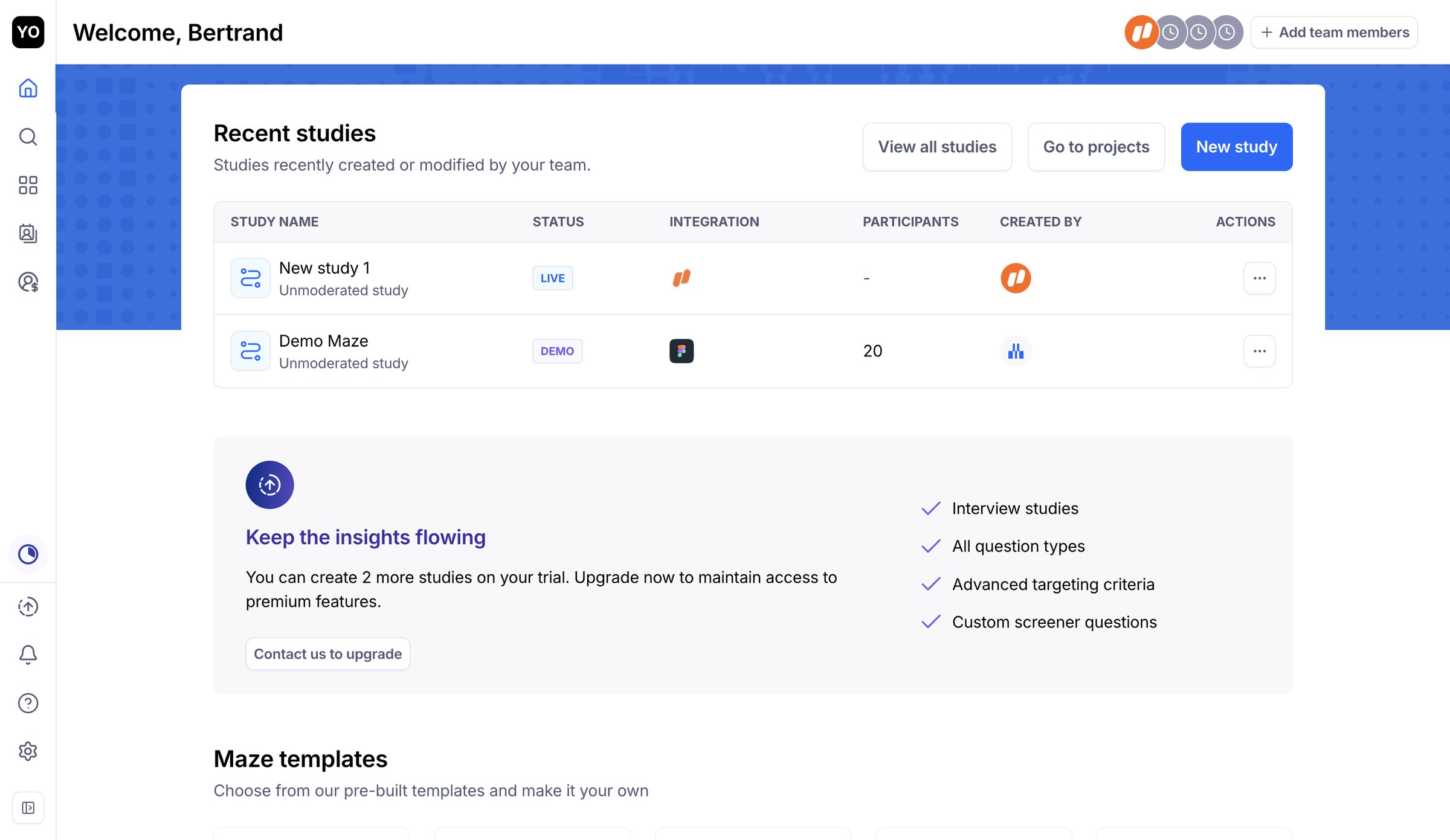Open the trial usage pie-chart icon
This screenshot has width=1450, height=840.
click(x=28, y=554)
